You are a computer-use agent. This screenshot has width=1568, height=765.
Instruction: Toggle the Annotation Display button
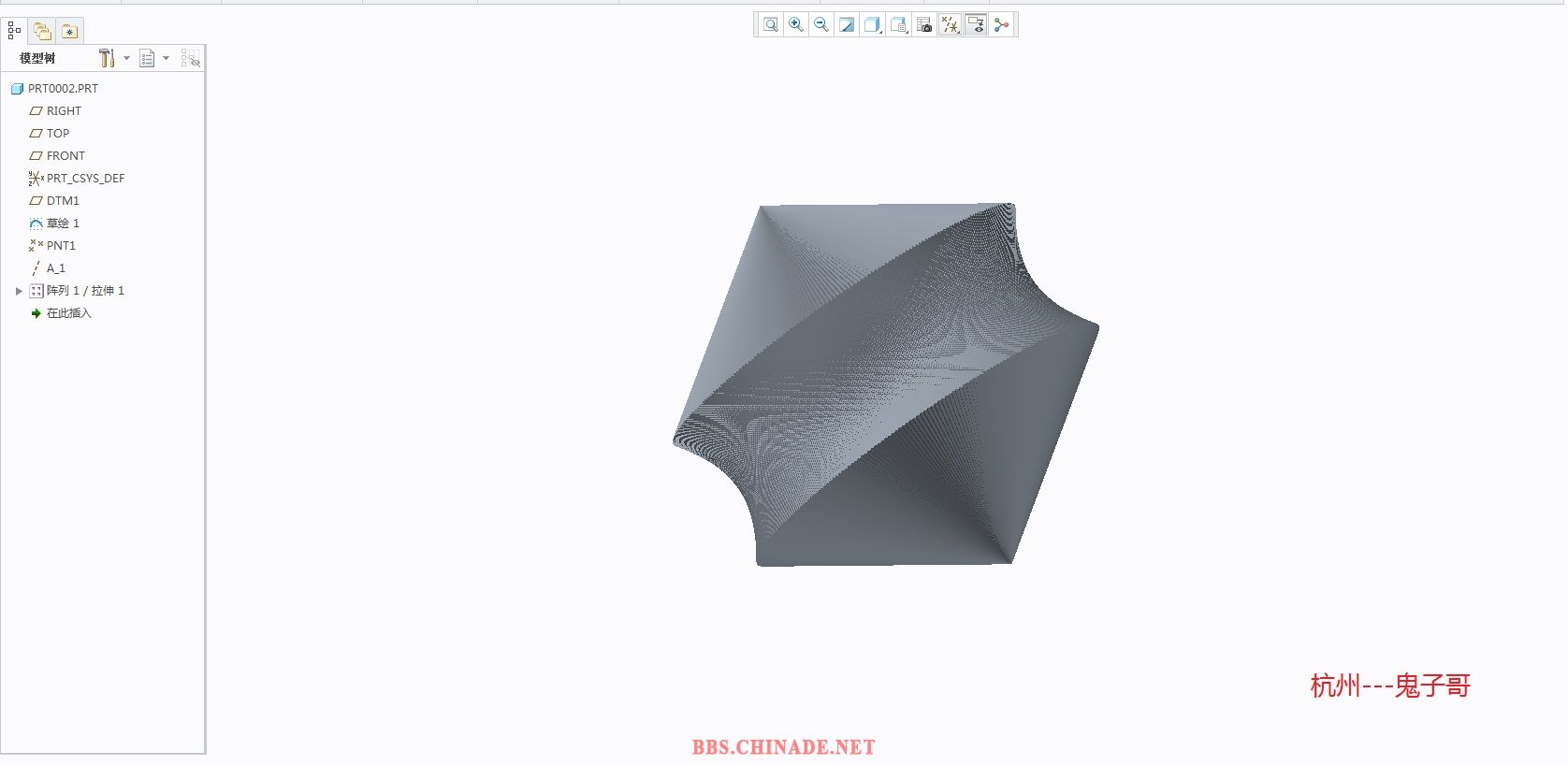[976, 25]
